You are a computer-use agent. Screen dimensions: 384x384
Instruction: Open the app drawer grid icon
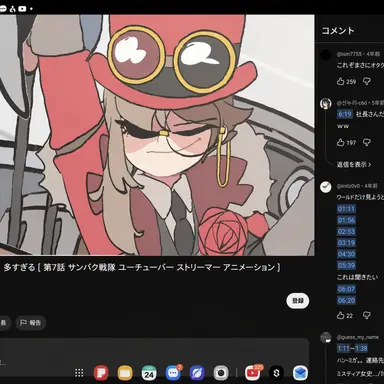[79, 373]
